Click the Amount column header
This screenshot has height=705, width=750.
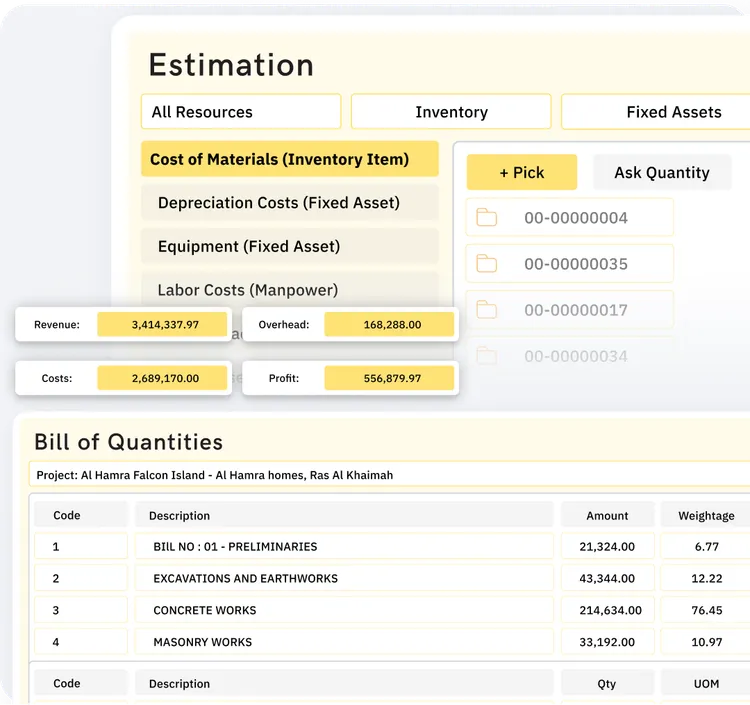coord(607,515)
